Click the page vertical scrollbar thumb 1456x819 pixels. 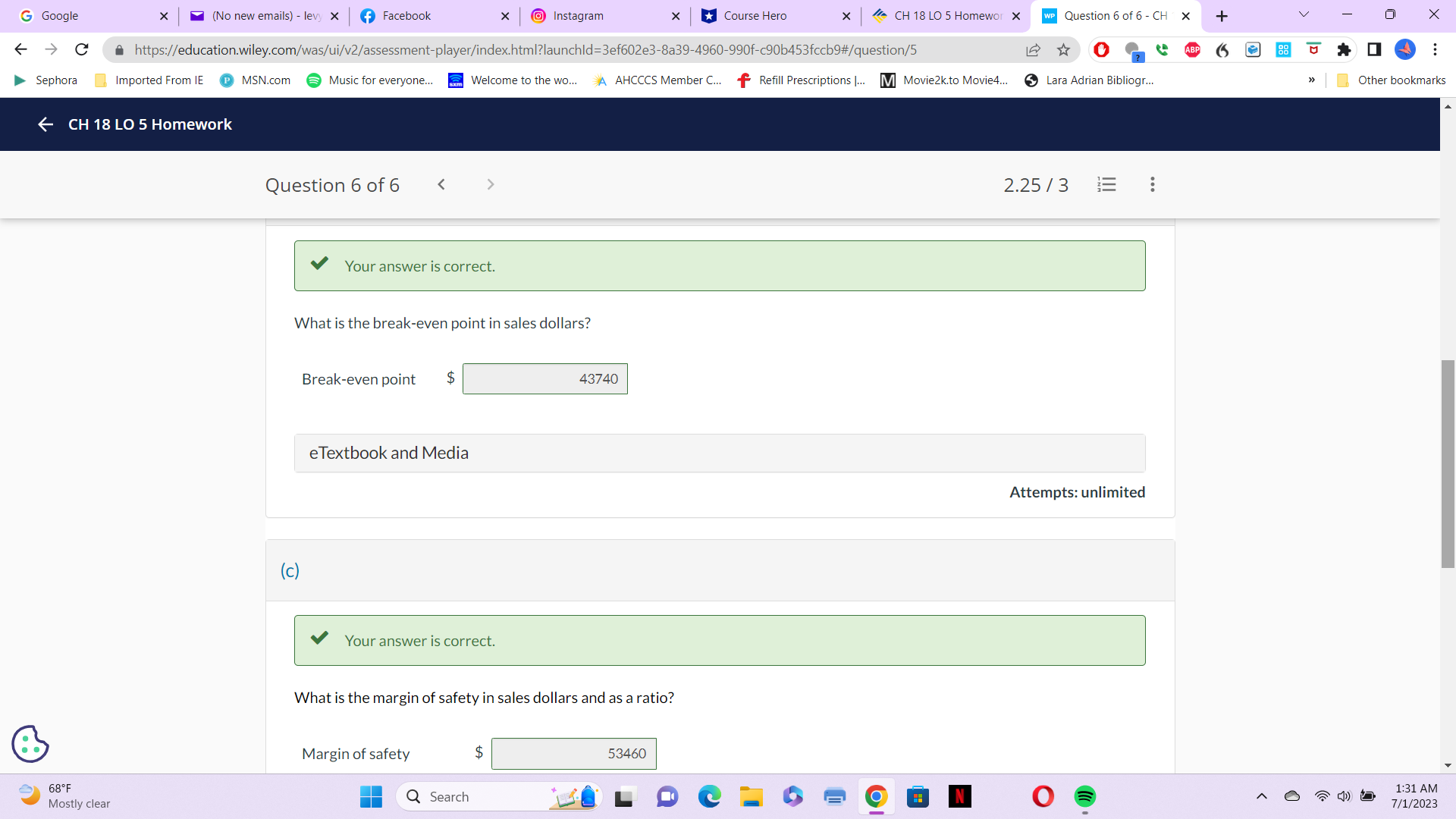click(1448, 463)
